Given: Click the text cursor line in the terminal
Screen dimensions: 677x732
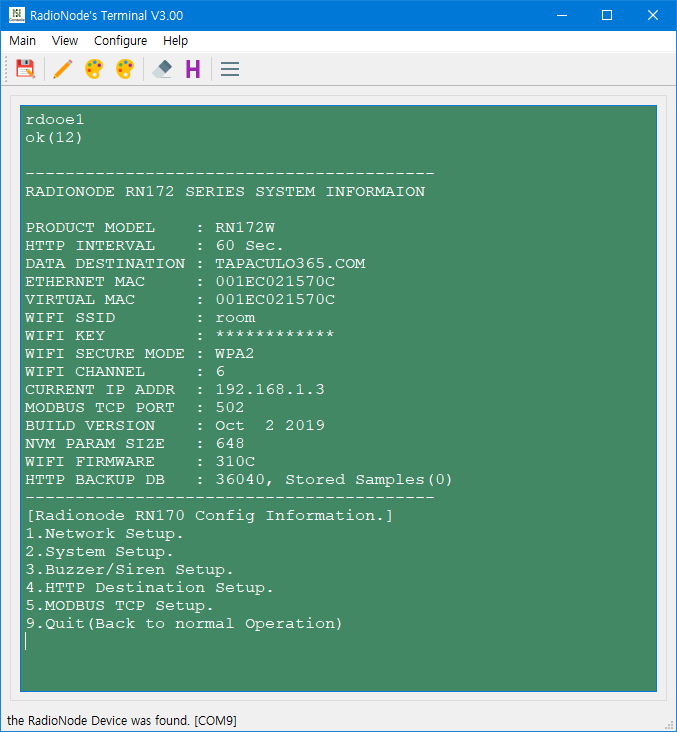Looking at the screenshot, I should pyautogui.click(x=26, y=641).
